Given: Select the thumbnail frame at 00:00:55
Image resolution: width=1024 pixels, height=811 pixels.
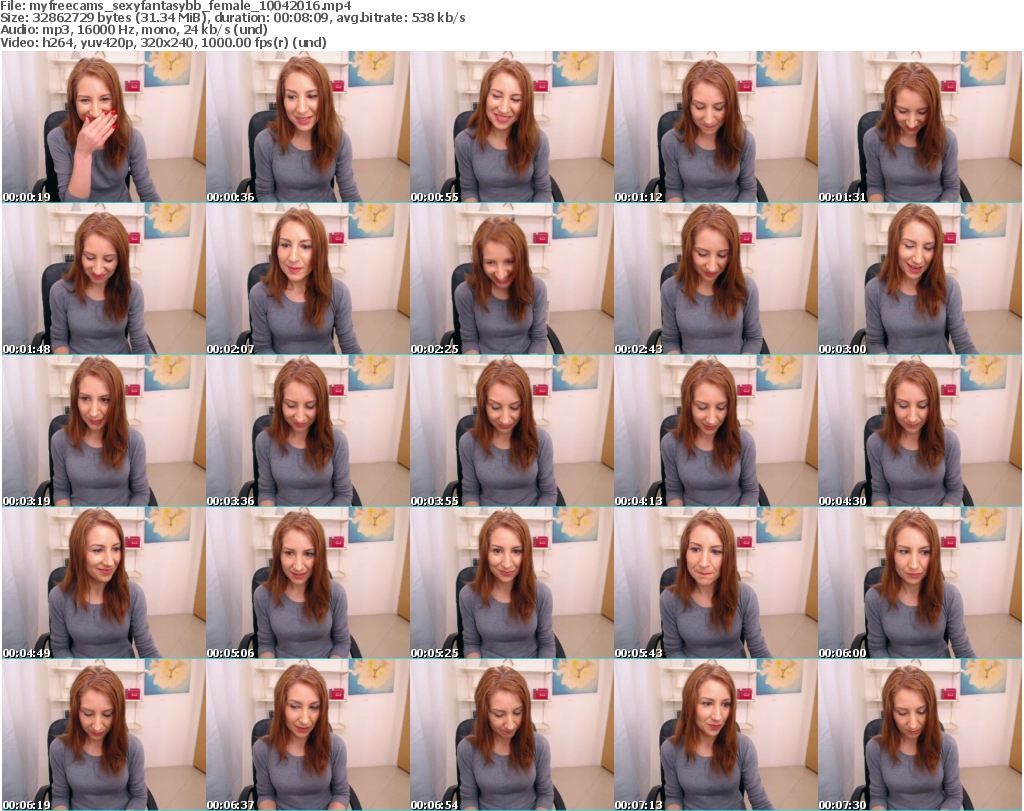Looking at the screenshot, I should [511, 127].
